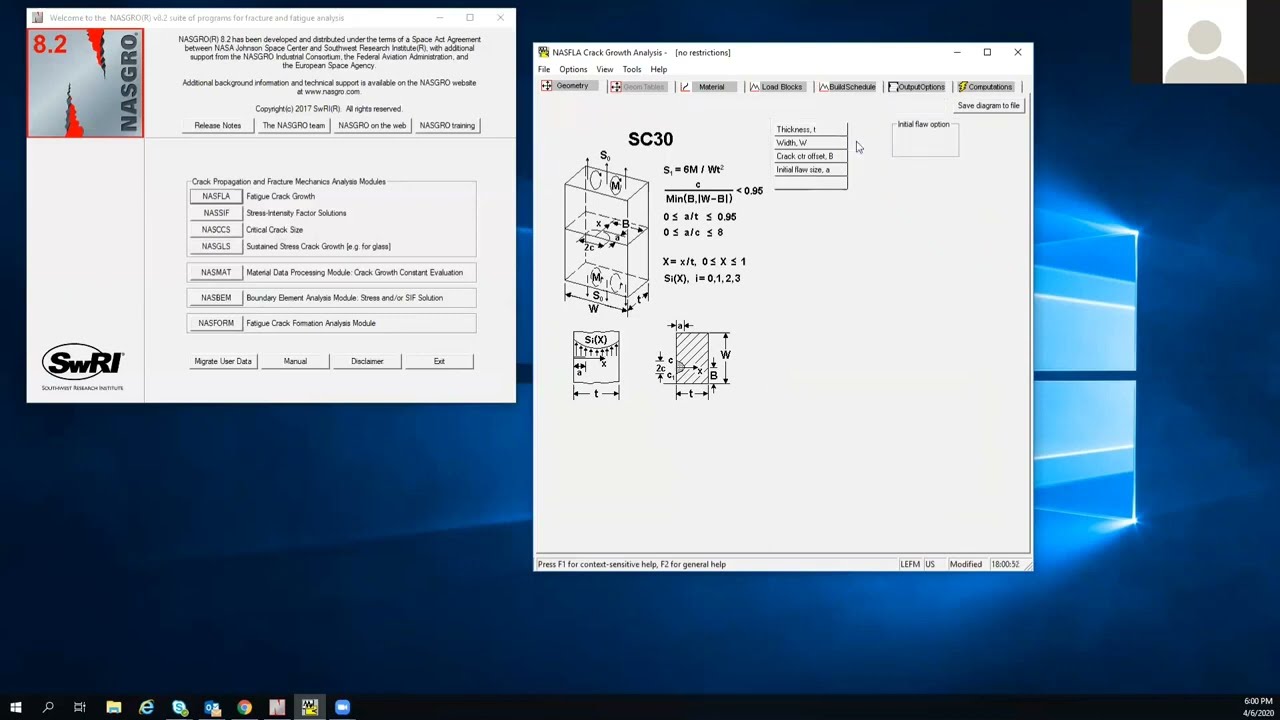Launch the NASBEM Boundary Element module

point(216,298)
